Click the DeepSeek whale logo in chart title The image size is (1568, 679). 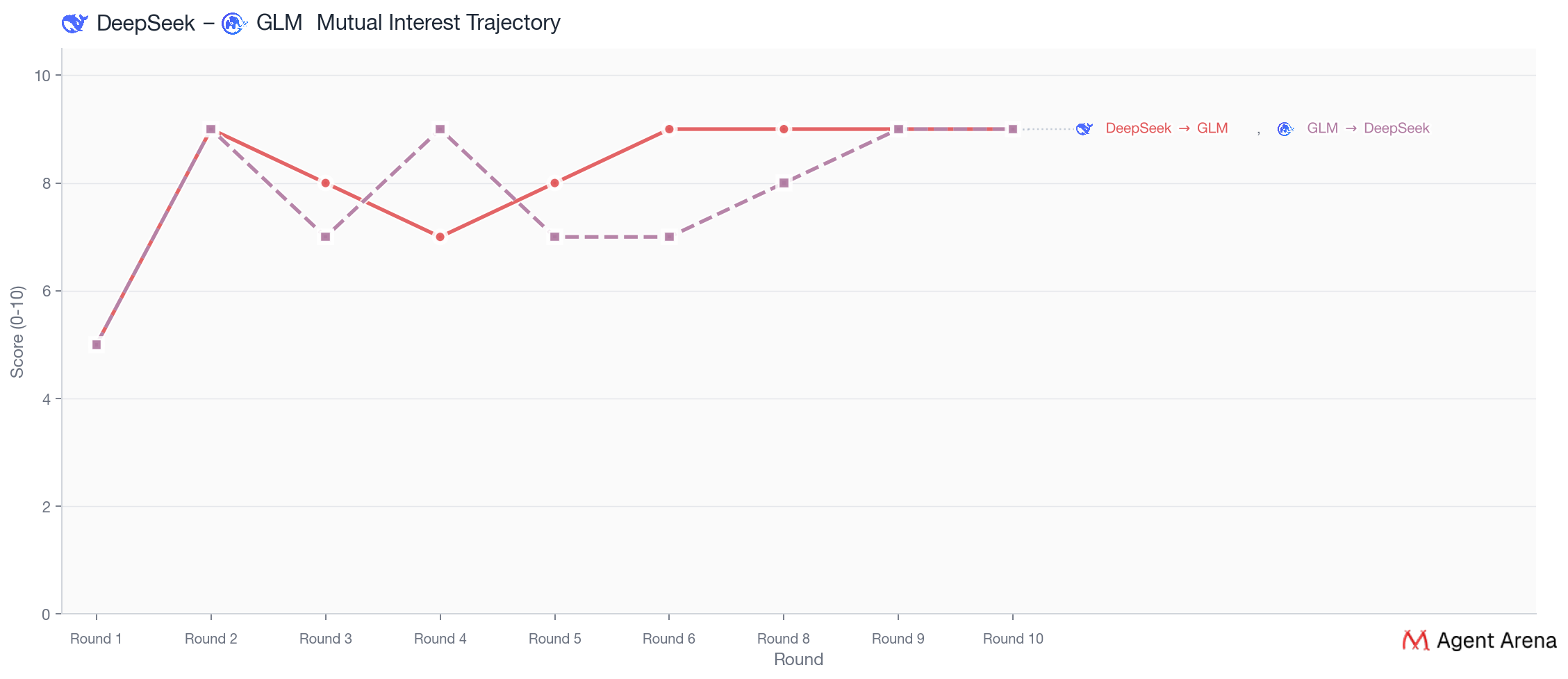[x=74, y=23]
